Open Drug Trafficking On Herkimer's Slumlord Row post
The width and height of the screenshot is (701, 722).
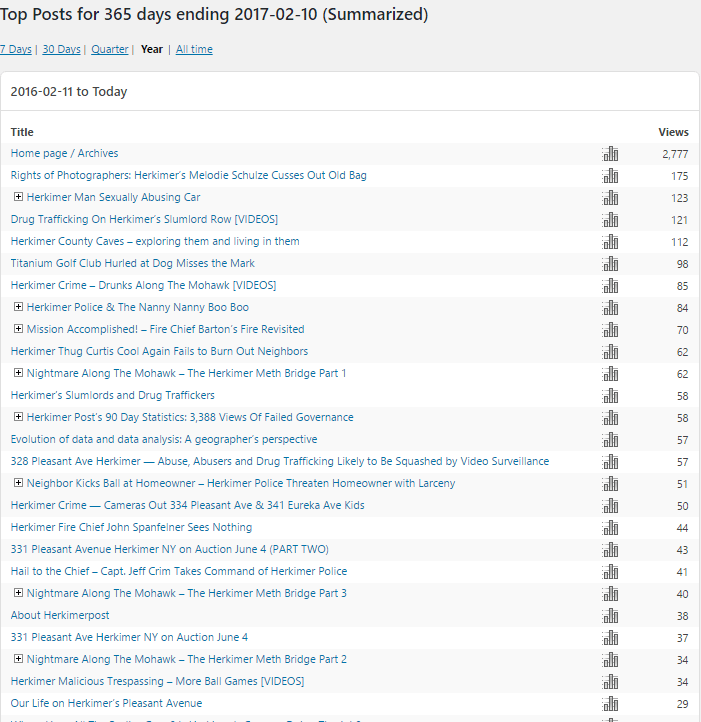pos(144,219)
